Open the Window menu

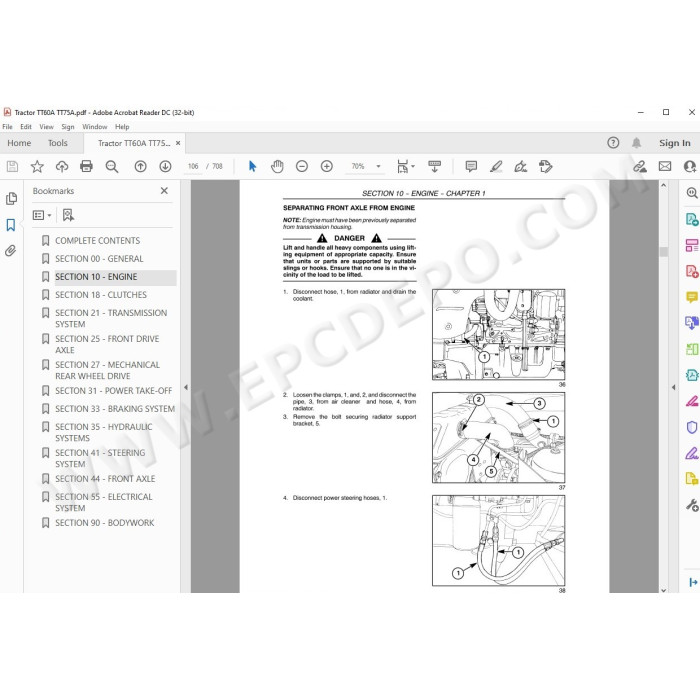coord(95,127)
